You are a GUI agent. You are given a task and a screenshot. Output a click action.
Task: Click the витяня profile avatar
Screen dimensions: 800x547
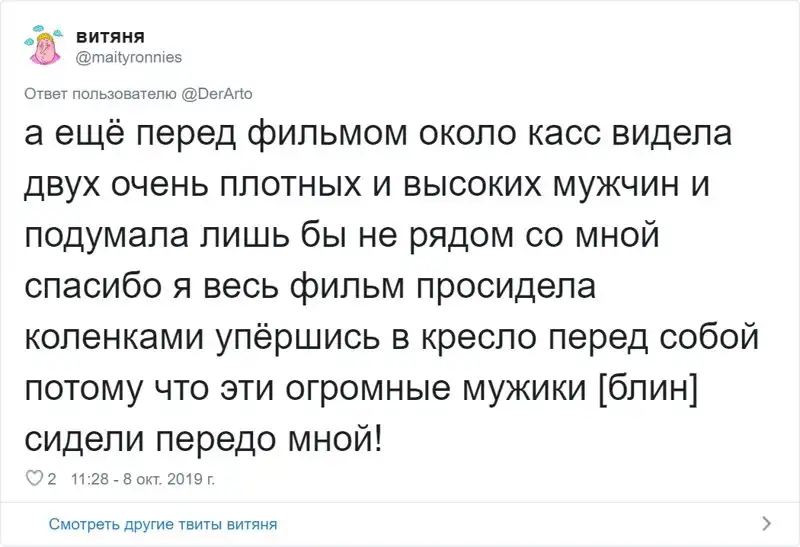click(x=45, y=46)
